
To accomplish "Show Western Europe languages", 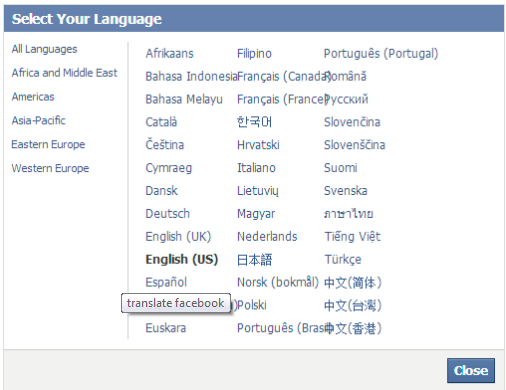I will (x=50, y=168).
